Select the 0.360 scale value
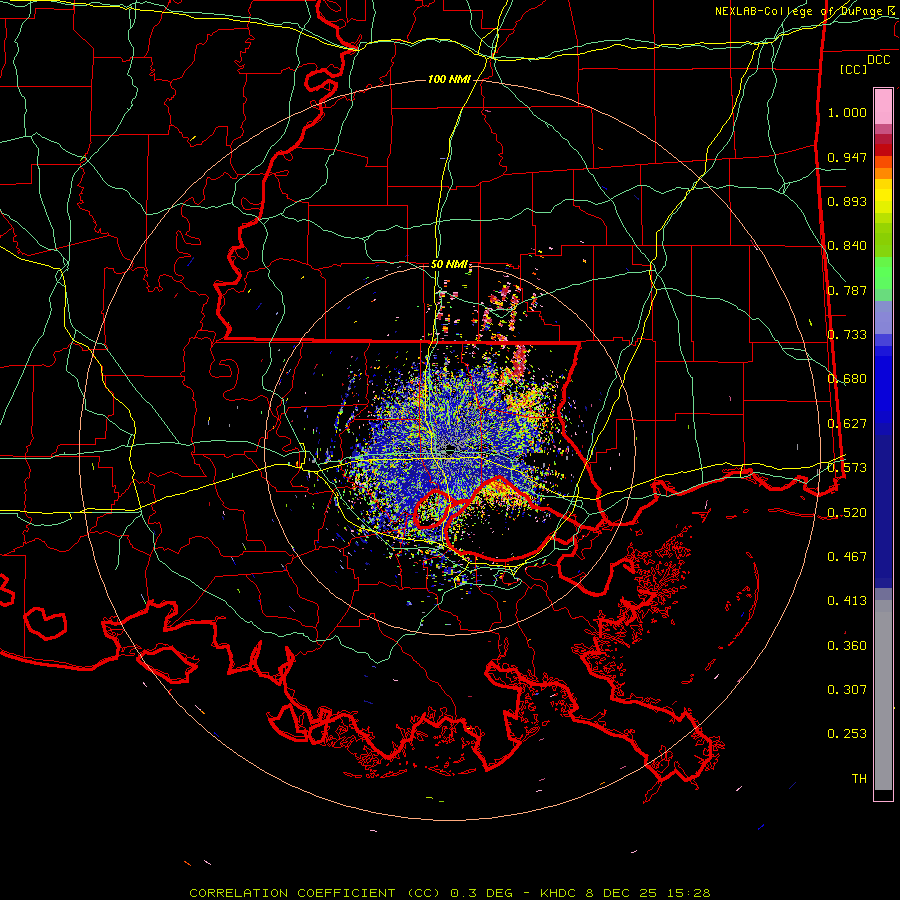This screenshot has height=900, width=900. click(x=847, y=646)
